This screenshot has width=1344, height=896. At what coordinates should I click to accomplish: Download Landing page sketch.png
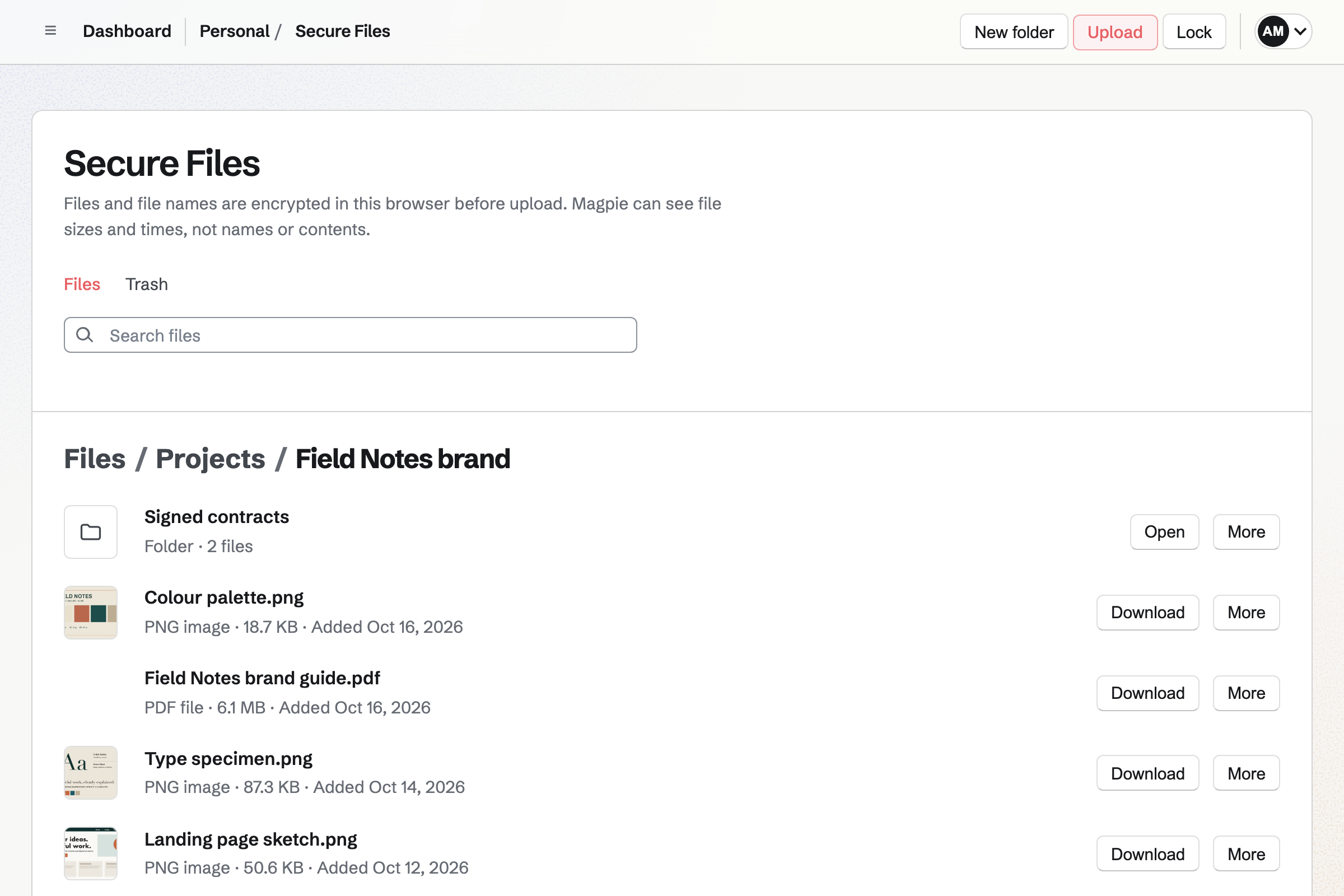[1147, 855]
